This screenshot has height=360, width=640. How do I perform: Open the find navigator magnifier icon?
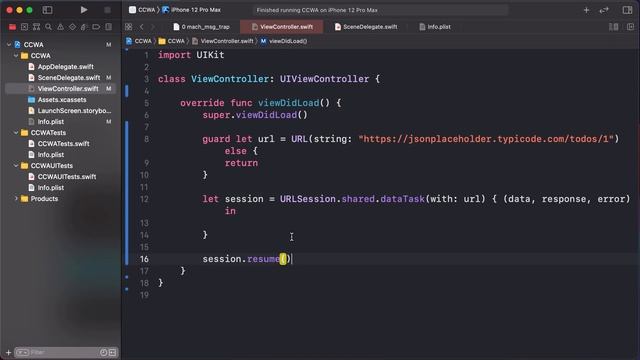tap(49, 27)
